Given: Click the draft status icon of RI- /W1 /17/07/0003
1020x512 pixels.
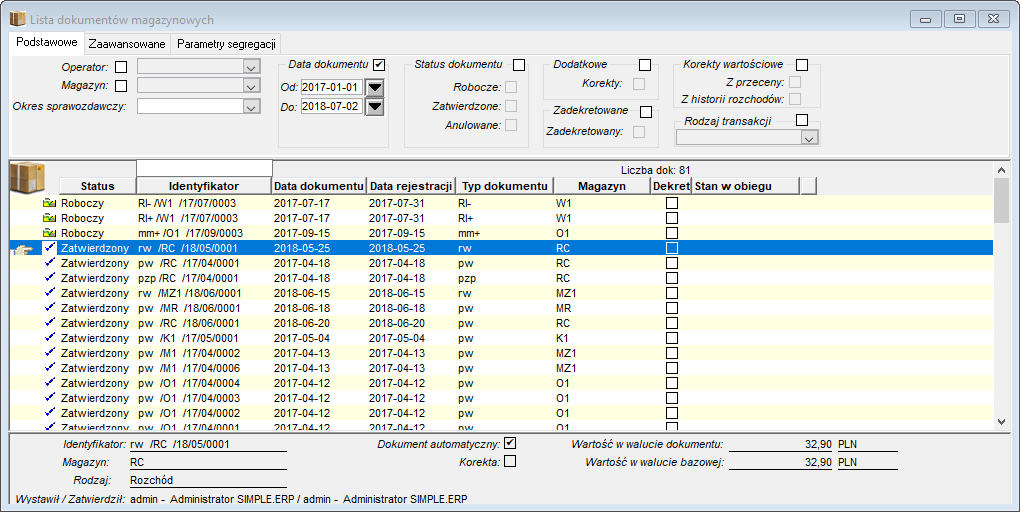Looking at the screenshot, I should [49, 203].
